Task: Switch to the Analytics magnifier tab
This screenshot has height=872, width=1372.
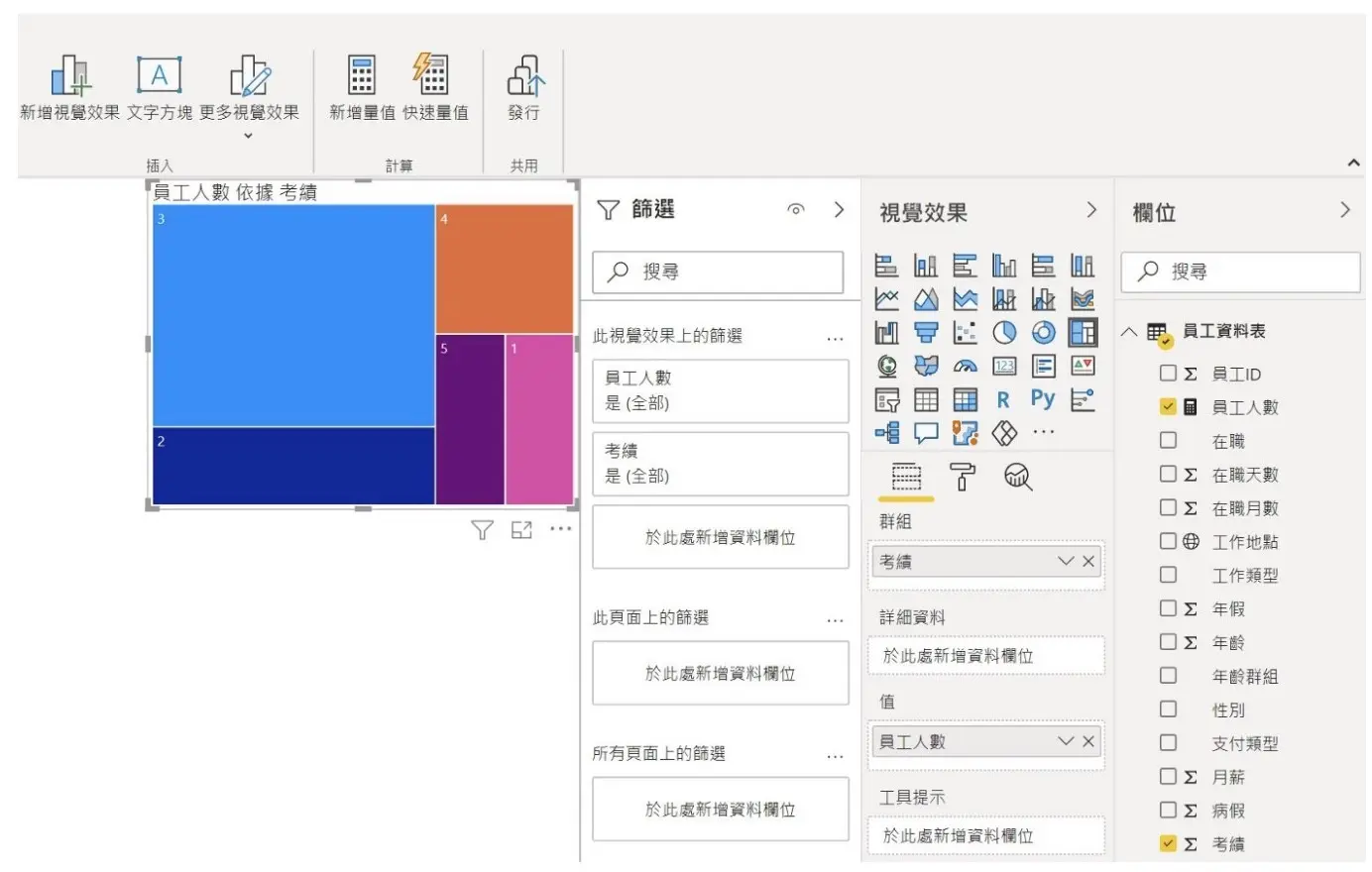Action: click(x=1018, y=477)
